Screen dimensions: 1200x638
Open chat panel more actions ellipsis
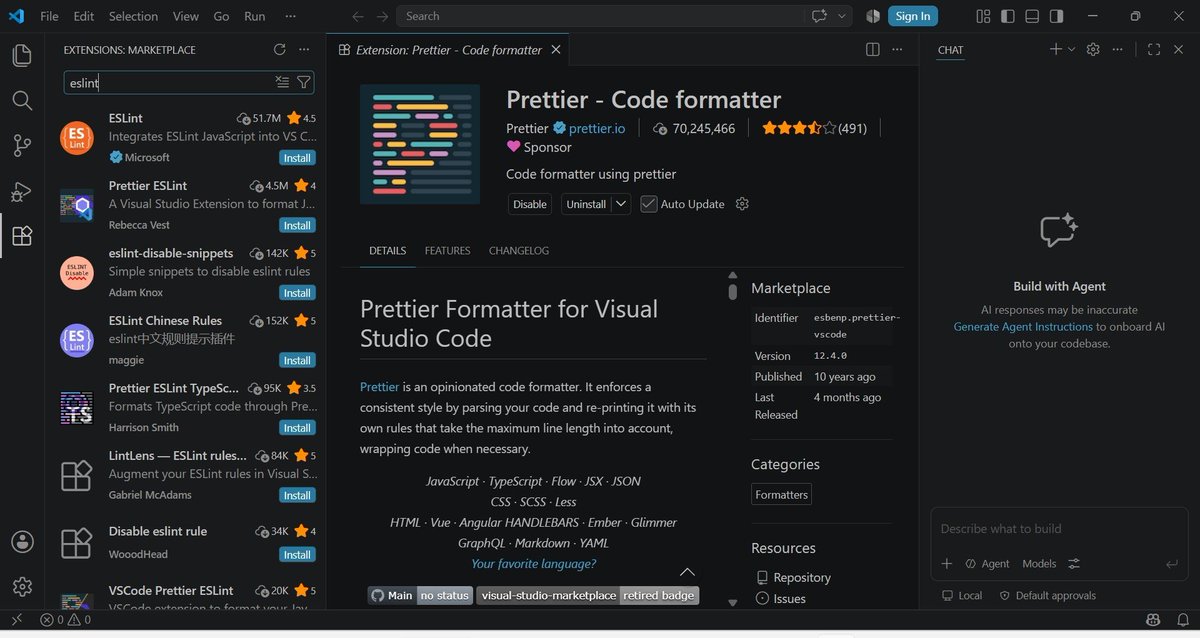pos(1118,49)
